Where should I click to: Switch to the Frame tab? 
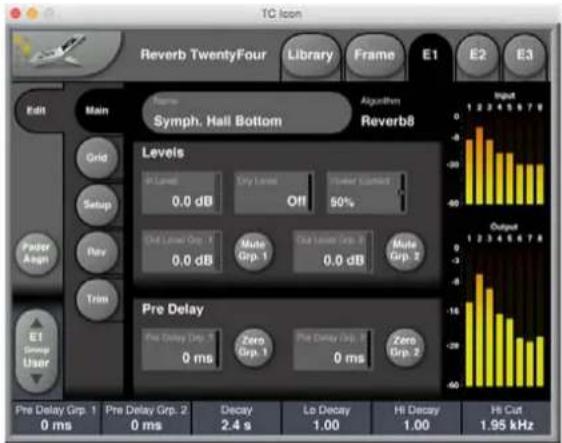coord(374,56)
